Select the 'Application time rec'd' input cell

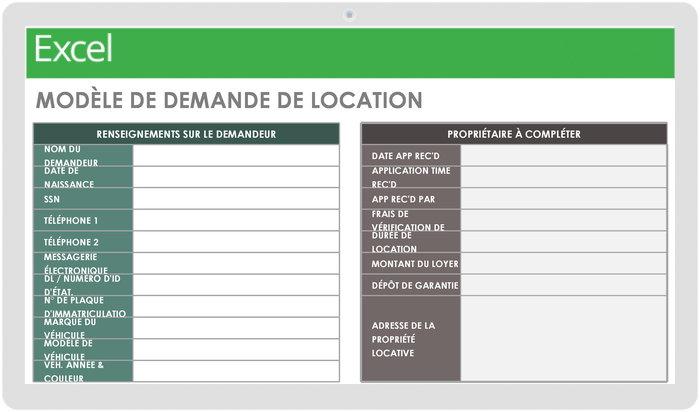(564, 177)
